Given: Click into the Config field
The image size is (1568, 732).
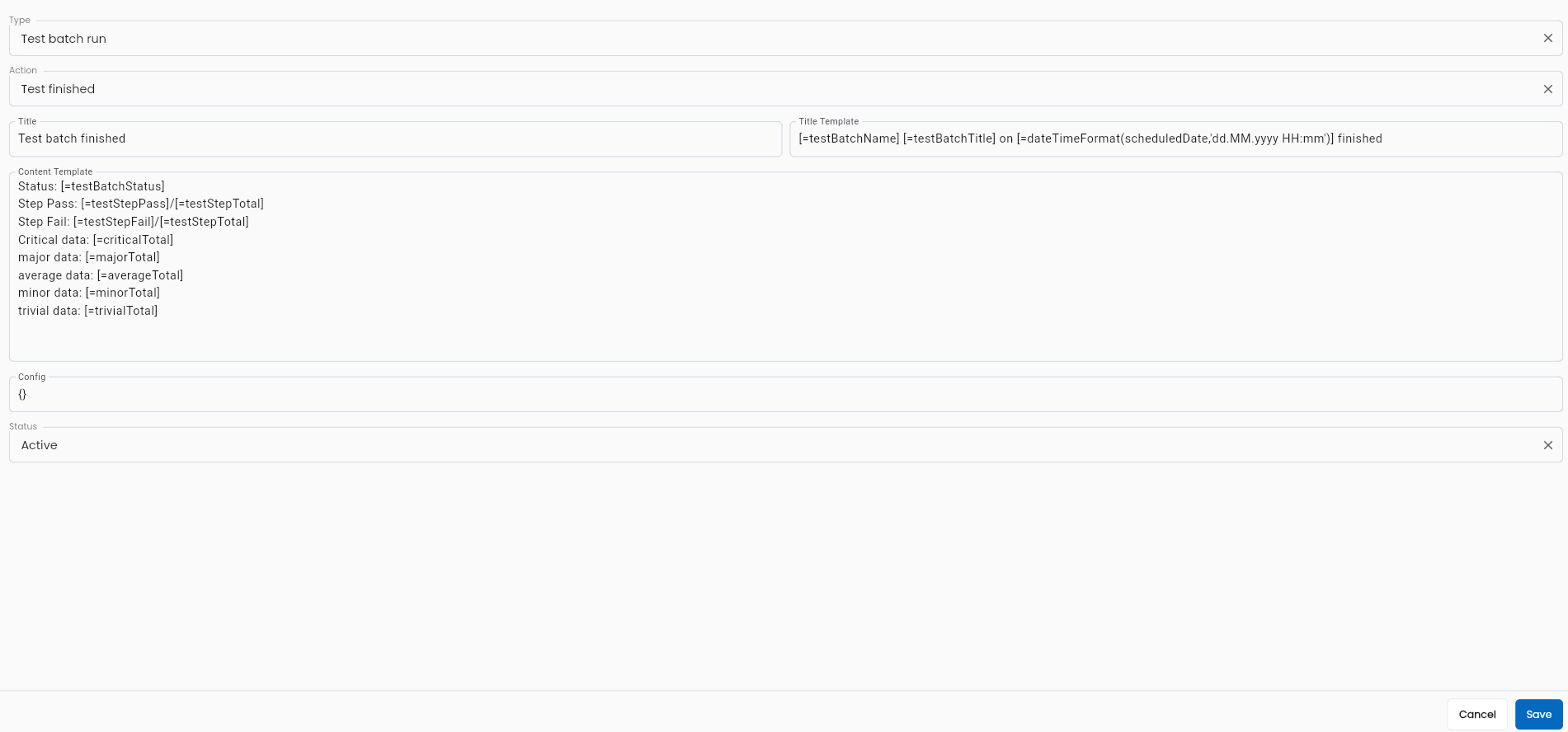Looking at the screenshot, I should click(x=785, y=394).
